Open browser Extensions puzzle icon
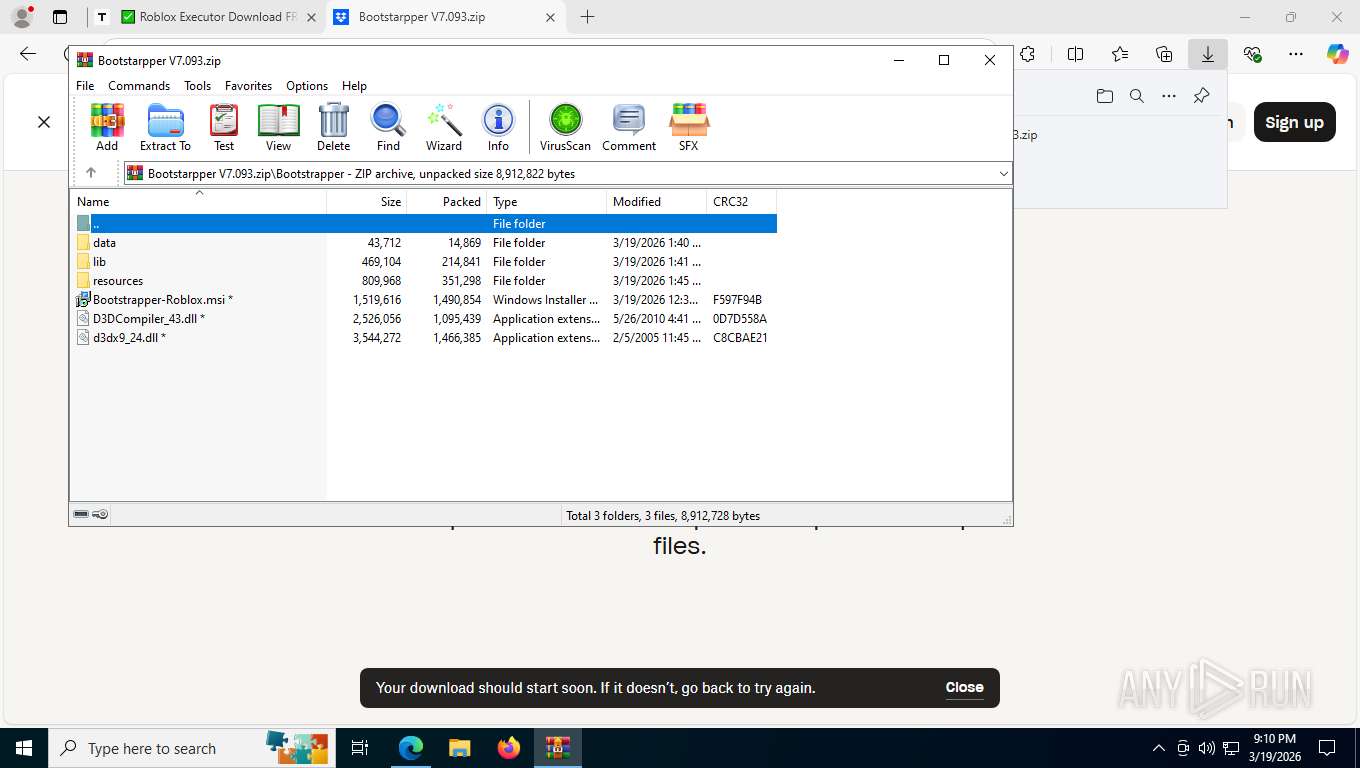Viewport: 1360px width, 768px height. click(1027, 54)
